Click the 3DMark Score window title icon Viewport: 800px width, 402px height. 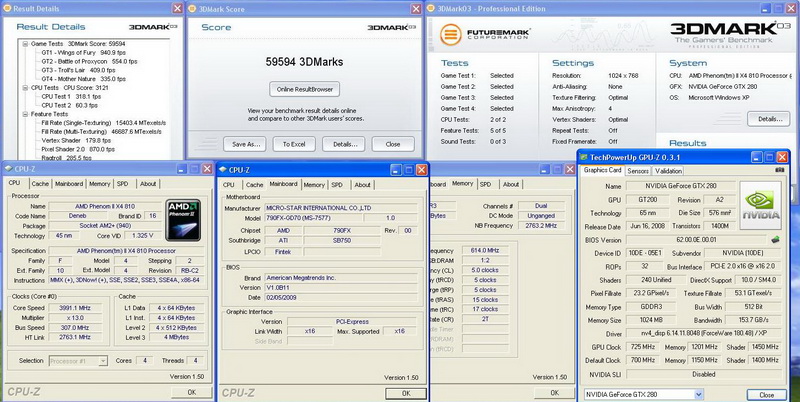point(193,9)
